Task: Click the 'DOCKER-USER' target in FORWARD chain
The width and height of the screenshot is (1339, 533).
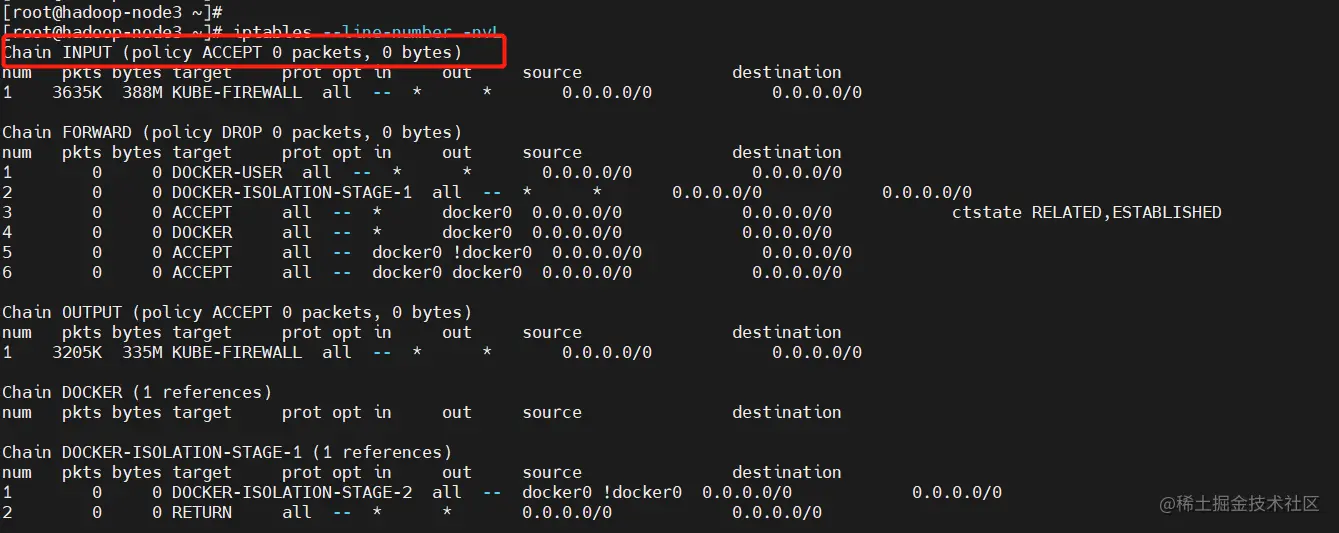Action: point(227,172)
